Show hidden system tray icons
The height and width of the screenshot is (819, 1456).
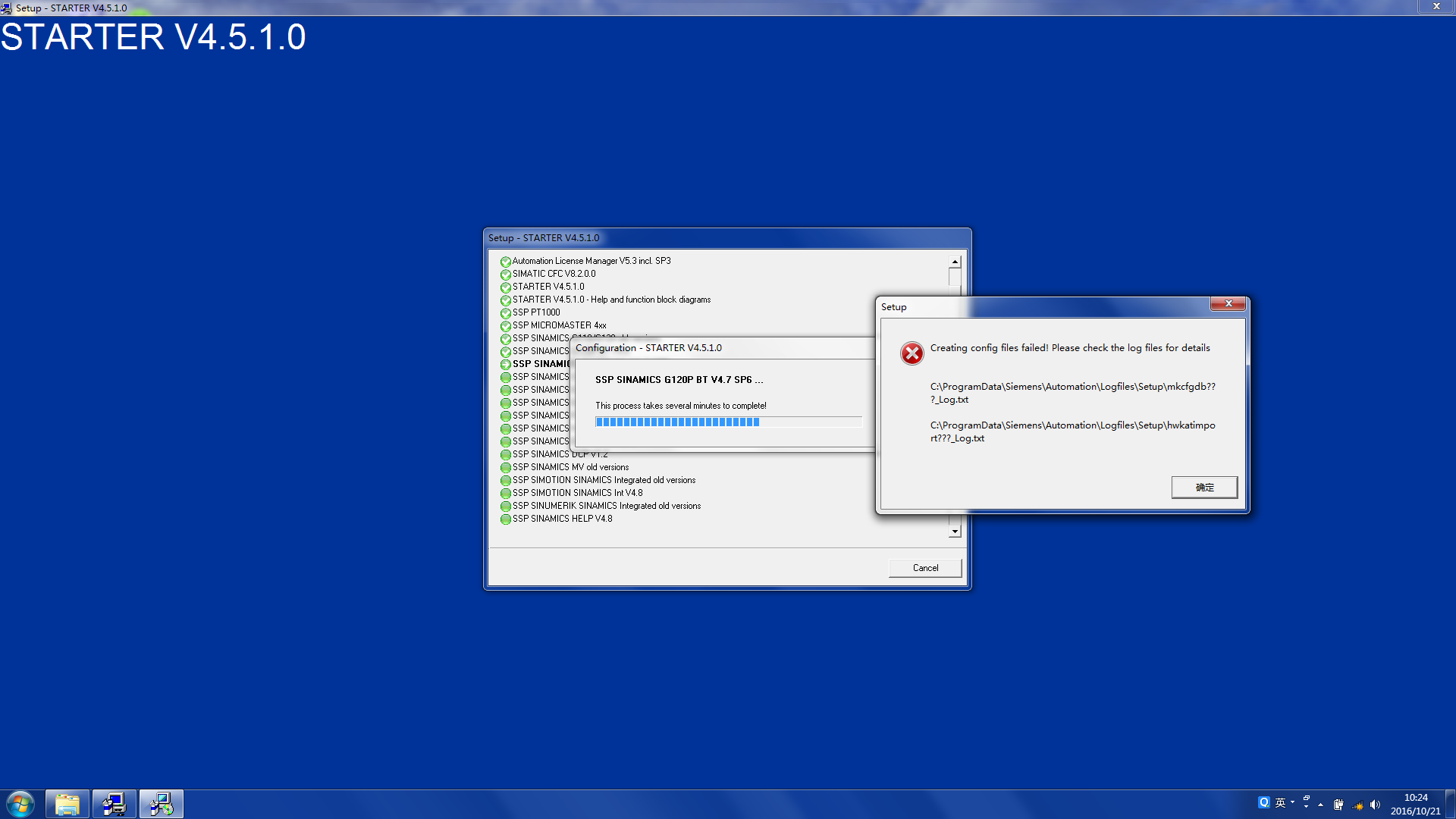tap(1320, 805)
